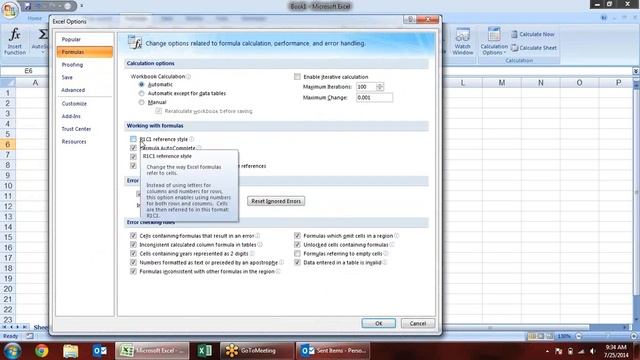Open the Save options category
Viewport: 640px width, 360px height.
pos(84,78)
